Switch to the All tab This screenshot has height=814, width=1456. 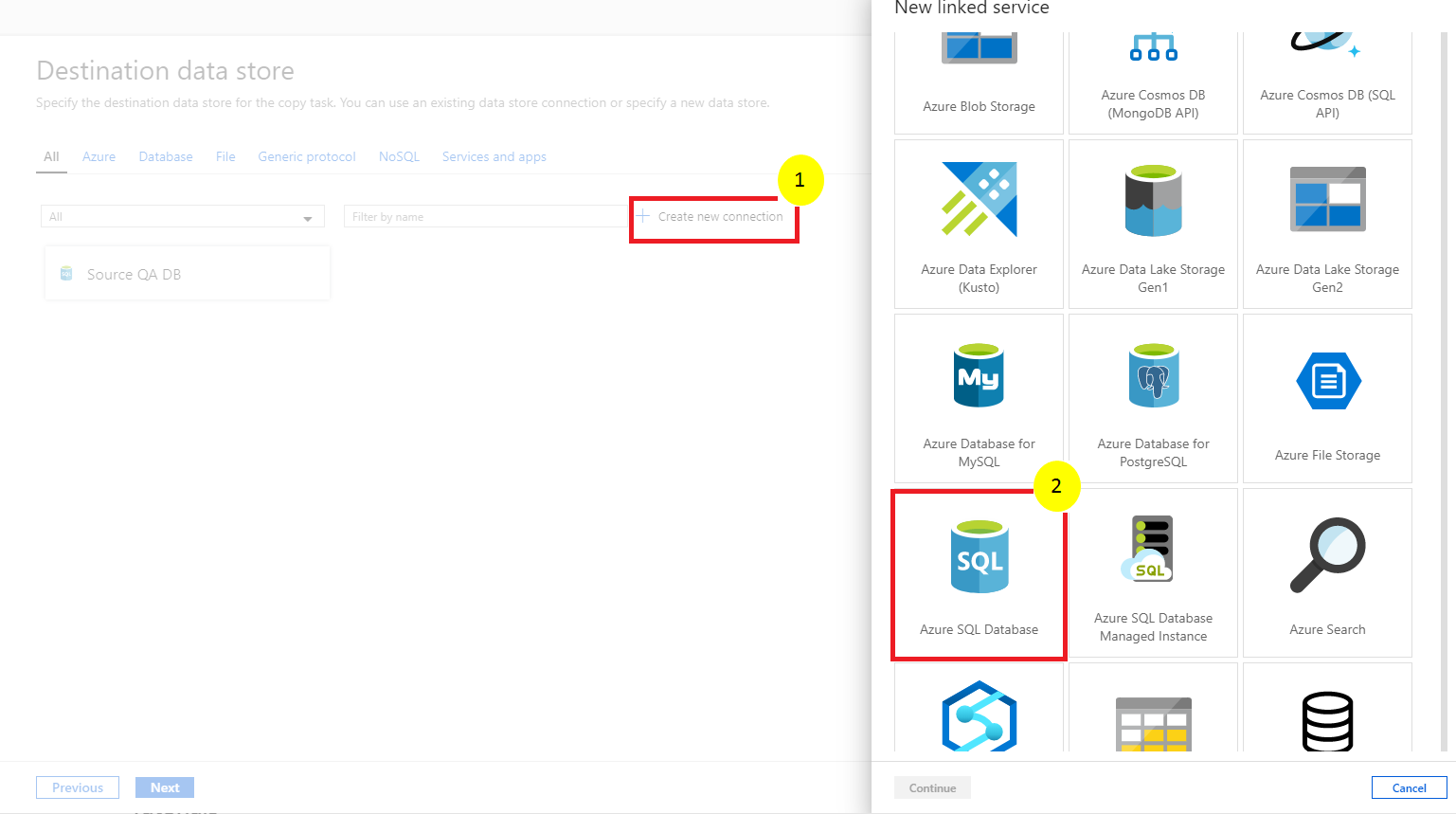[51, 157]
